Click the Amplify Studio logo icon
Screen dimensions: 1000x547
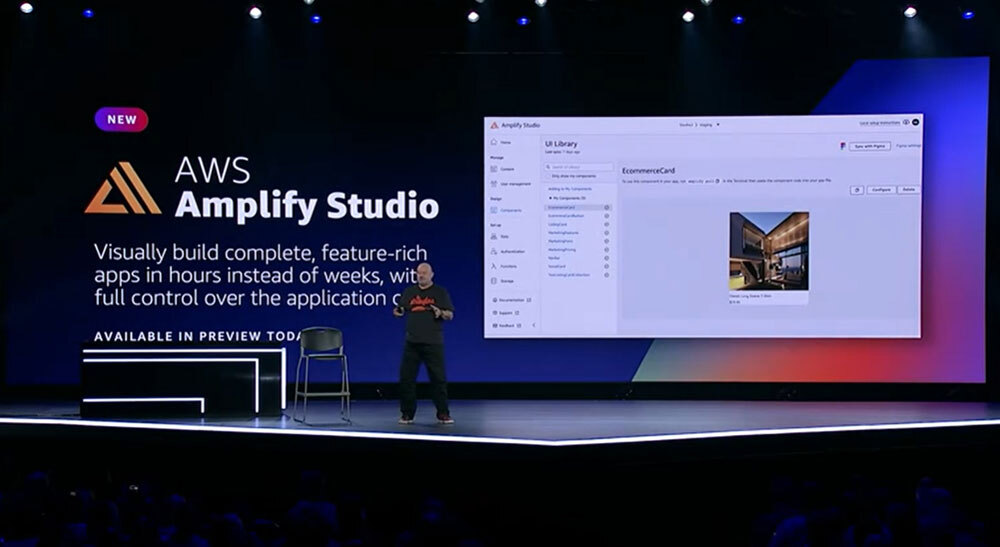click(494, 125)
